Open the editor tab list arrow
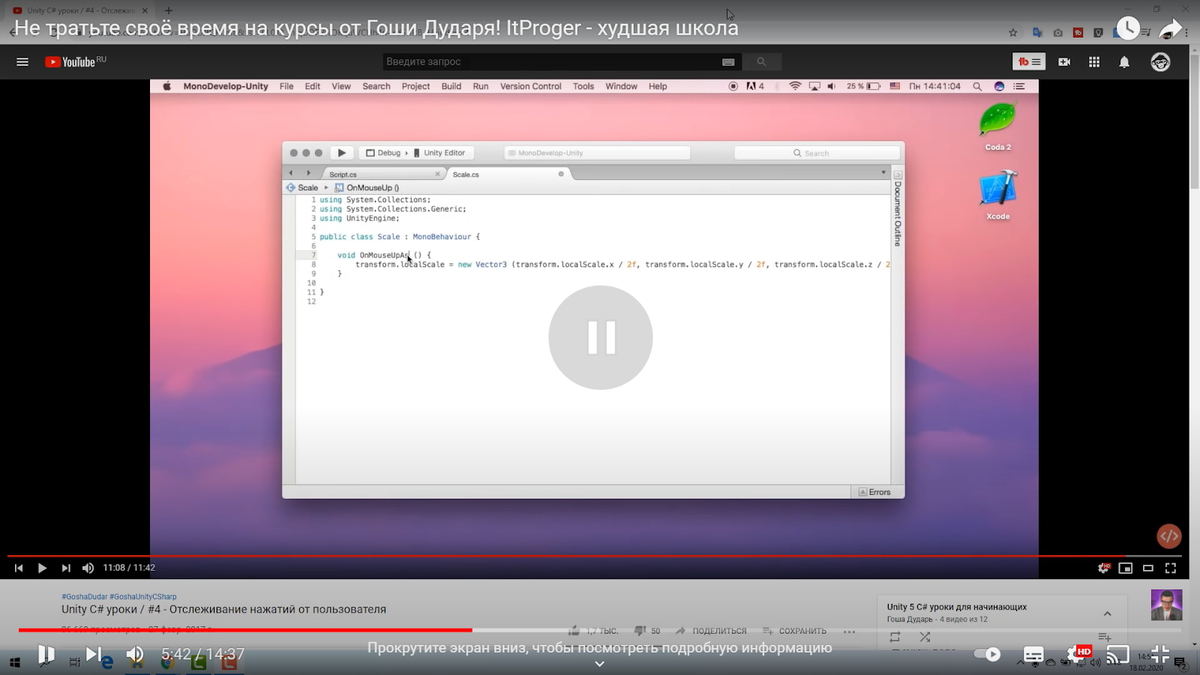The height and width of the screenshot is (675, 1200). [883, 173]
